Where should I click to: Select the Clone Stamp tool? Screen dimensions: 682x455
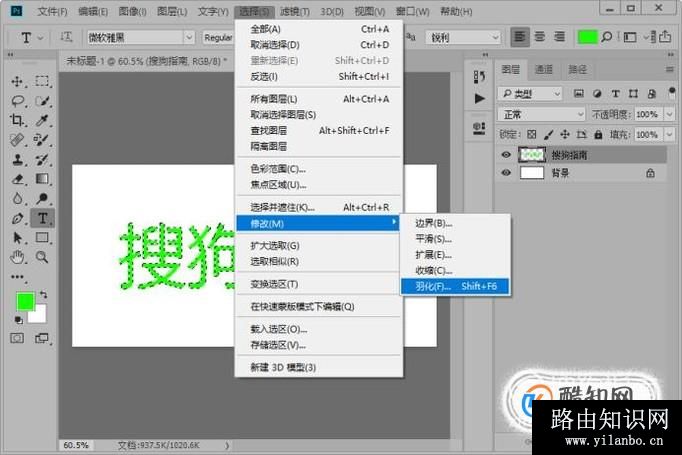click(x=17, y=159)
